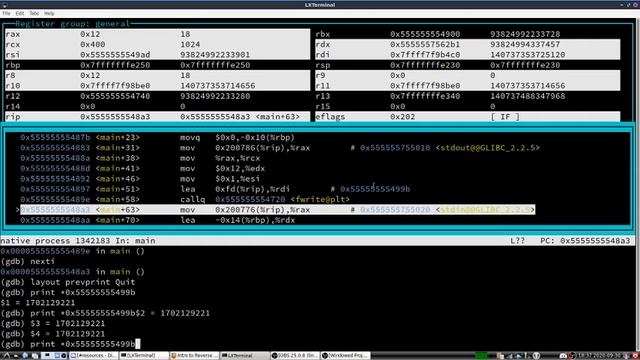This screenshot has height=360, width=640.
Task: Click the rax register value 0x12
Action: pyautogui.click(x=90, y=34)
